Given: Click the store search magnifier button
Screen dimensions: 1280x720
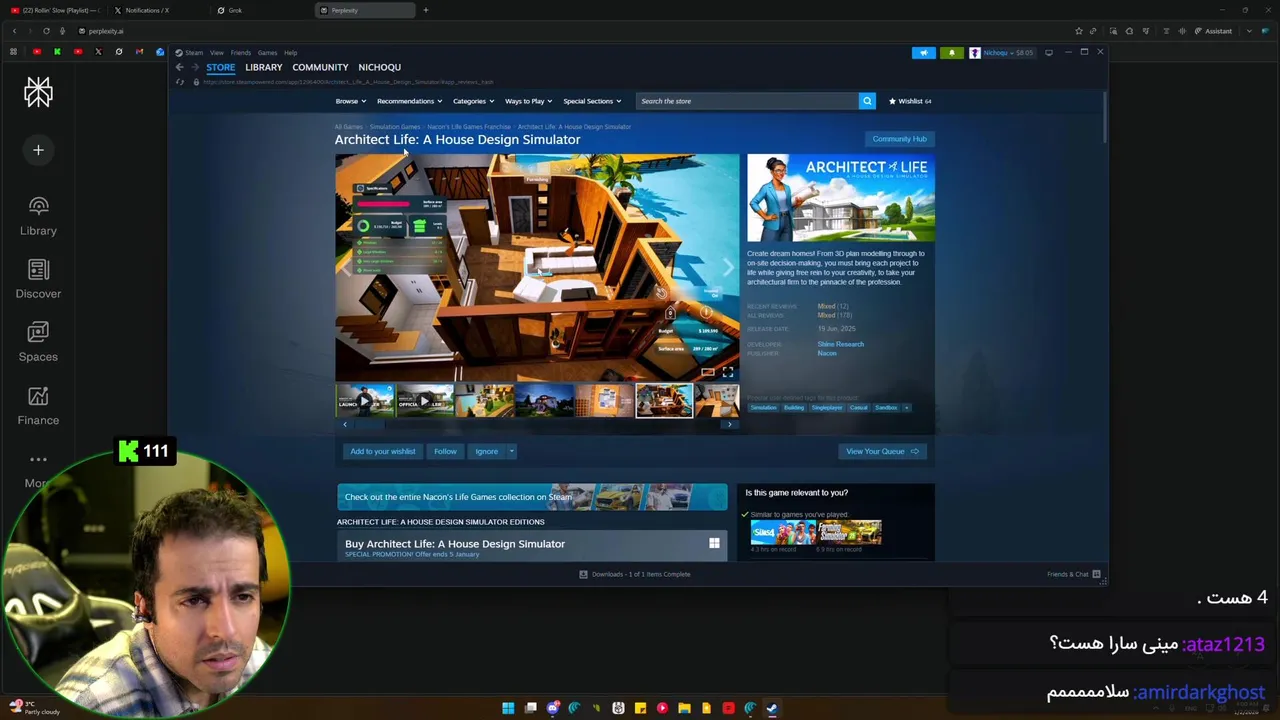Looking at the screenshot, I should click(867, 101).
